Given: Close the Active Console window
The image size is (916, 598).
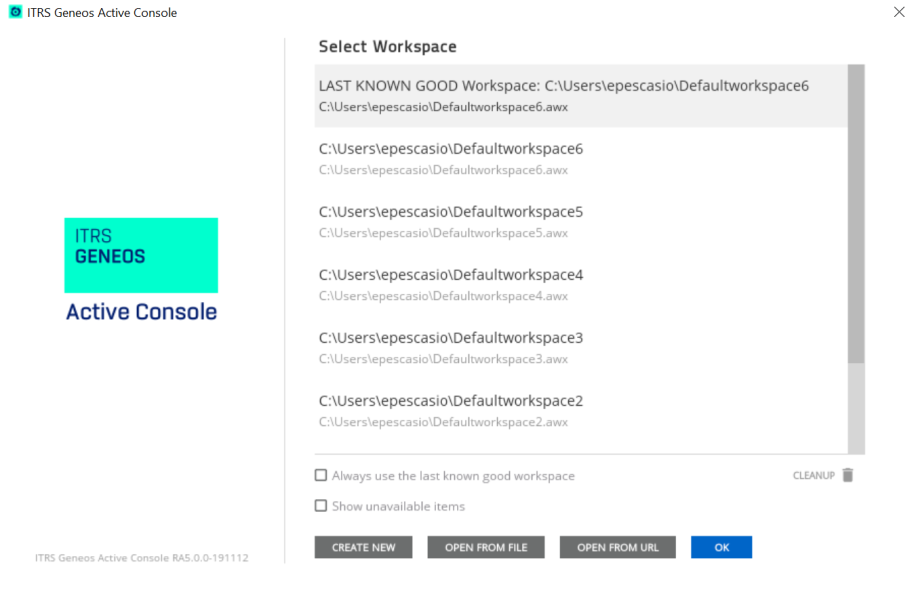Looking at the screenshot, I should pos(897,12).
